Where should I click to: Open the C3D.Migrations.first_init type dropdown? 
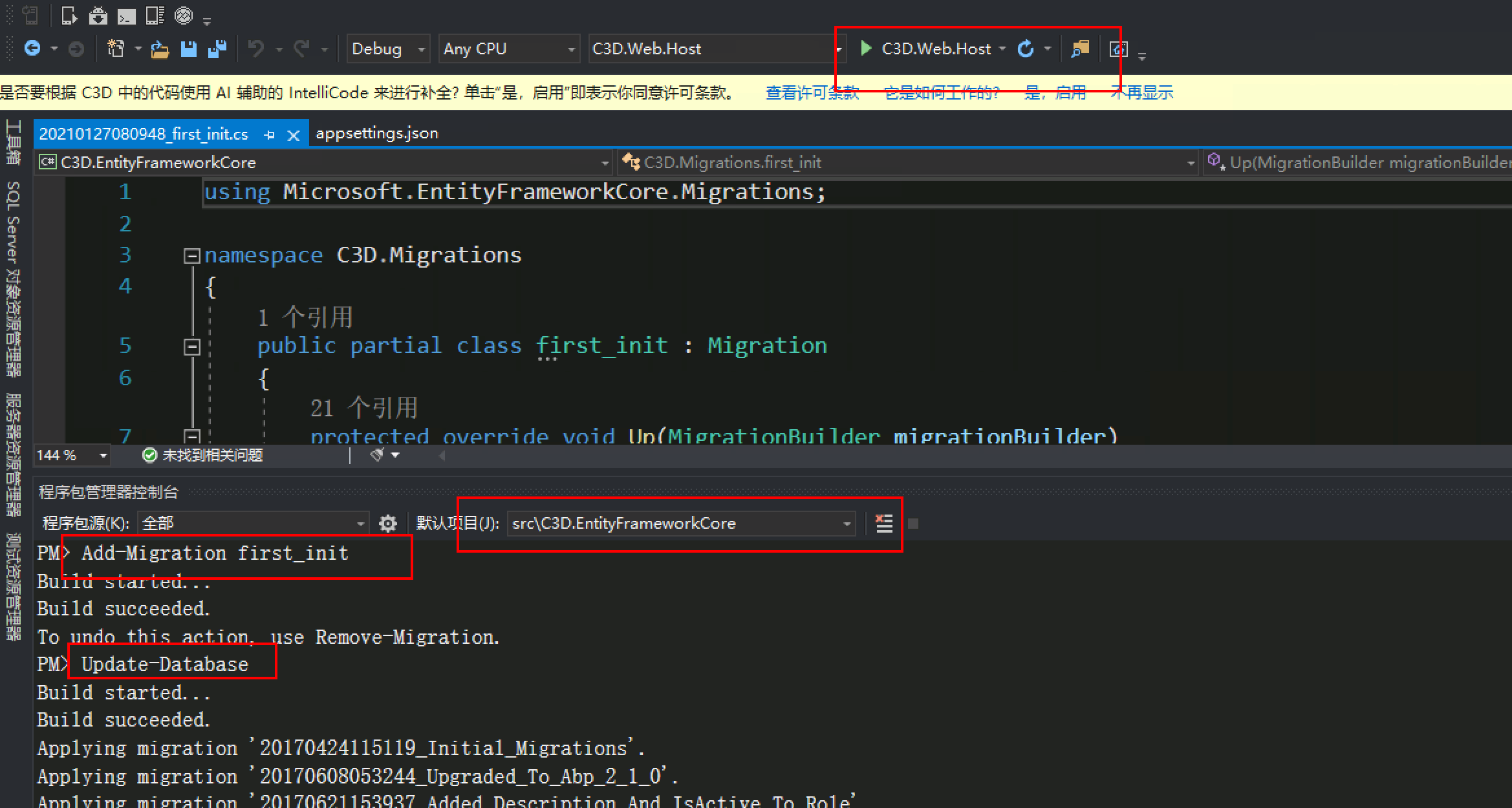908,162
